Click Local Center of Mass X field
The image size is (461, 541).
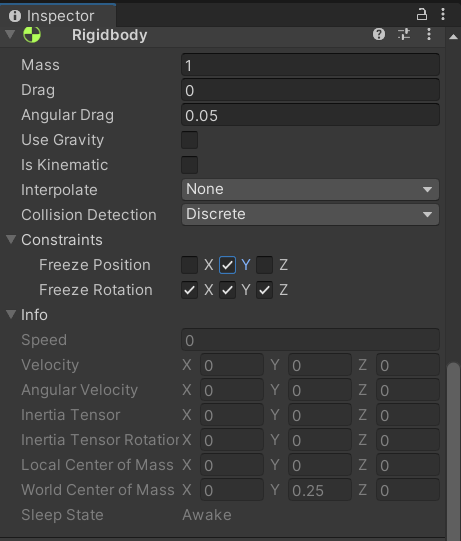(232, 465)
